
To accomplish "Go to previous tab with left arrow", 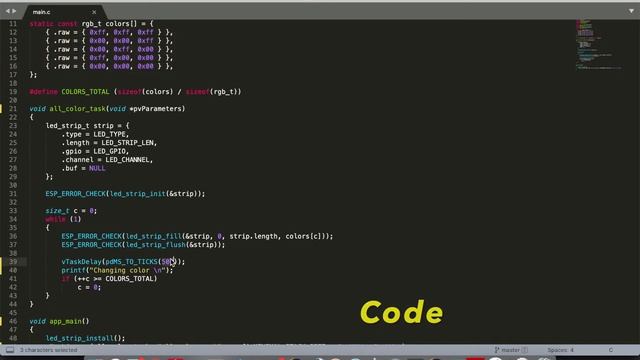I will 7,11.
